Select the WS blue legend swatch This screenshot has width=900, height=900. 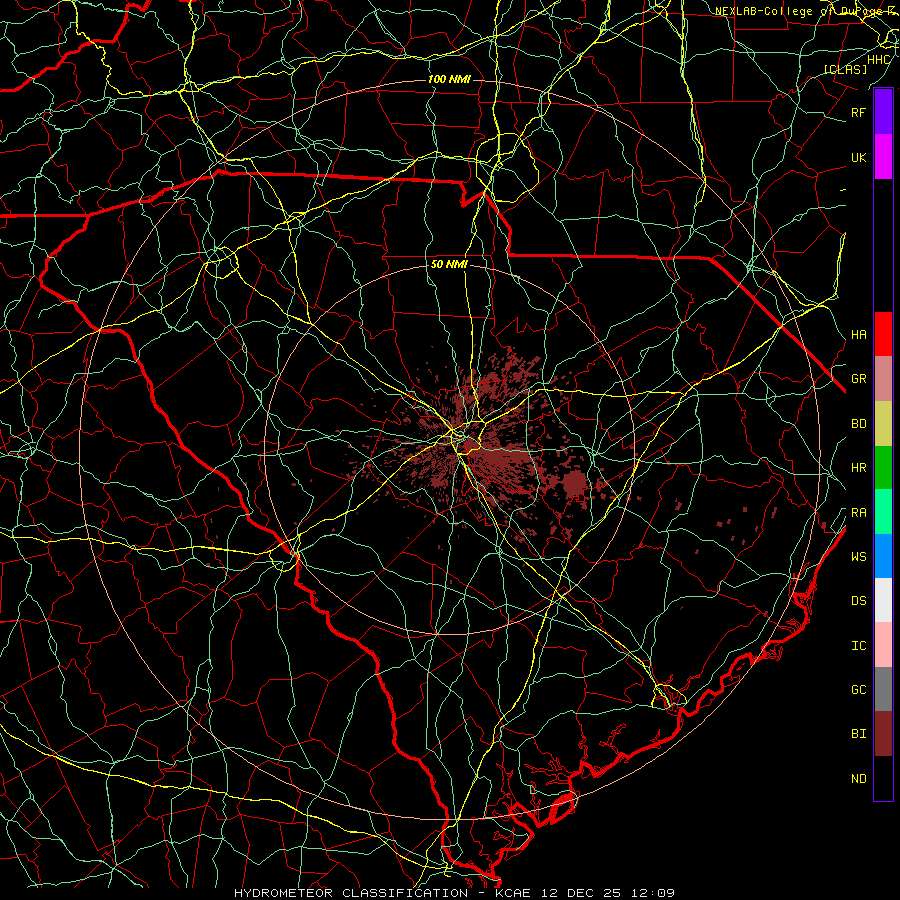(883, 556)
